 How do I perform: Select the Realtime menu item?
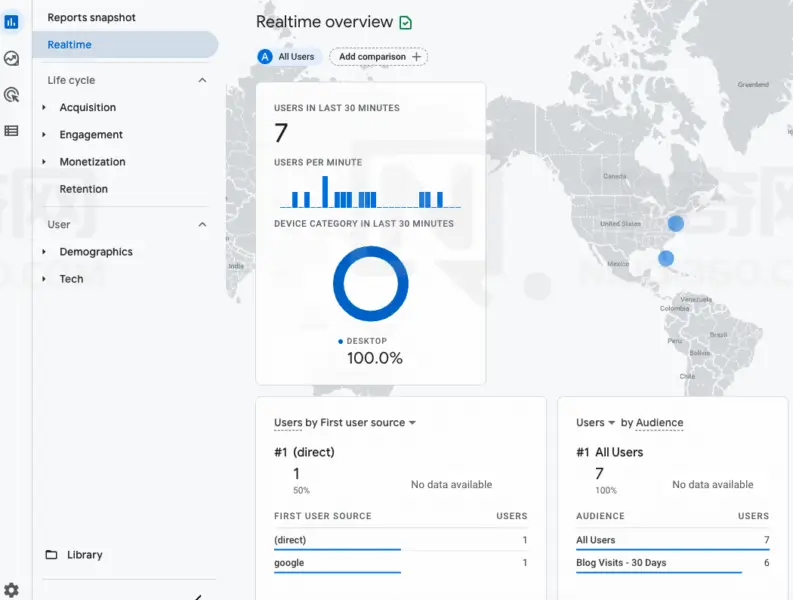(x=125, y=45)
